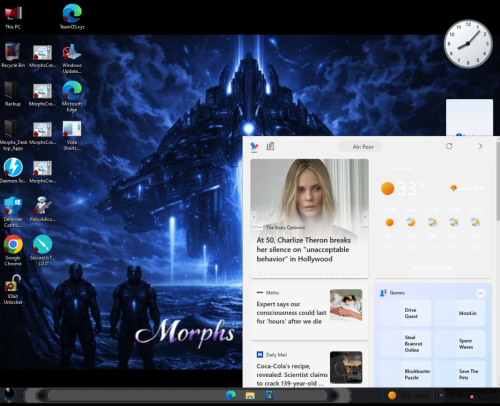
Task: Go to next story in news carousel
Action: [365, 217]
